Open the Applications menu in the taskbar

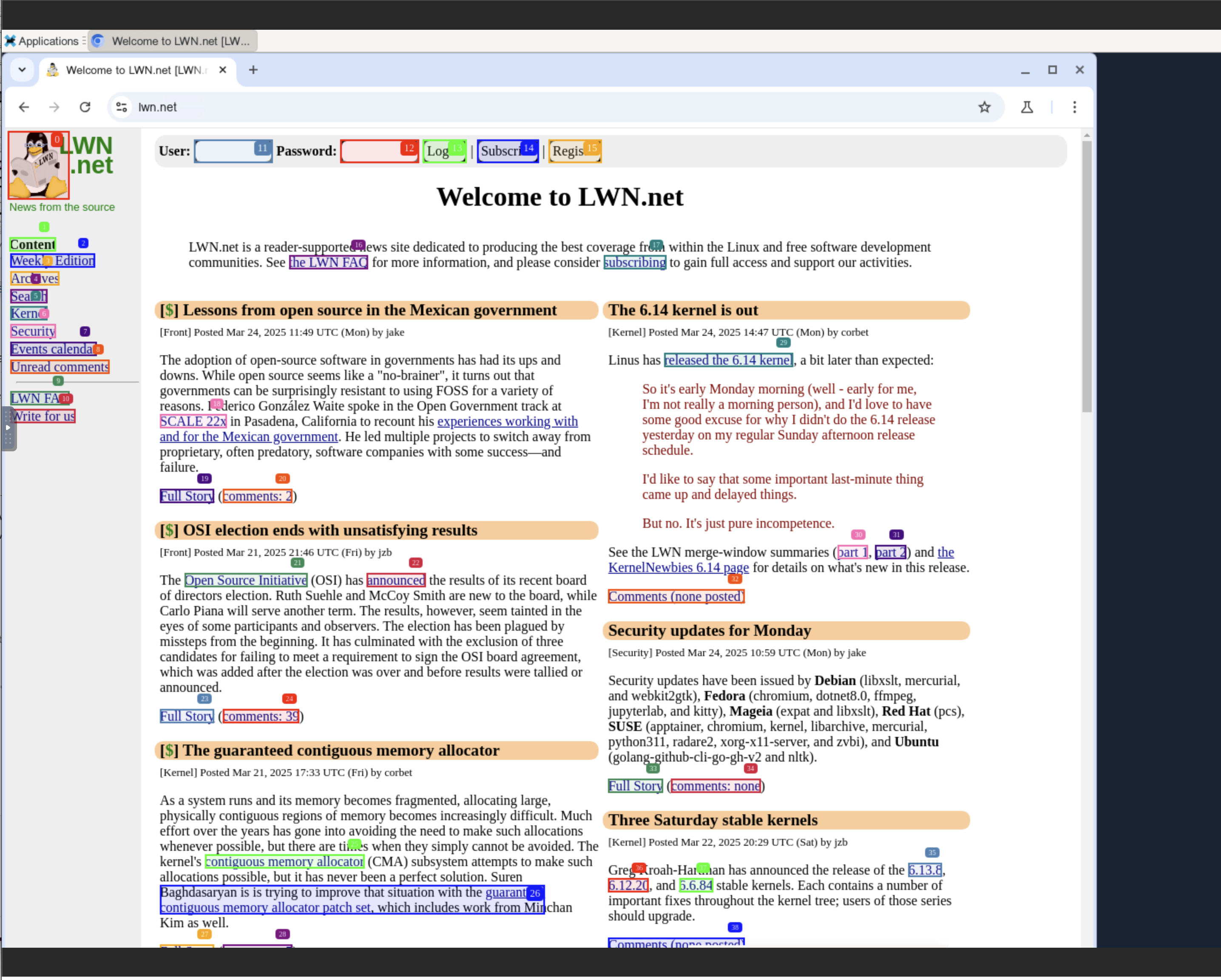pyautogui.click(x=43, y=41)
